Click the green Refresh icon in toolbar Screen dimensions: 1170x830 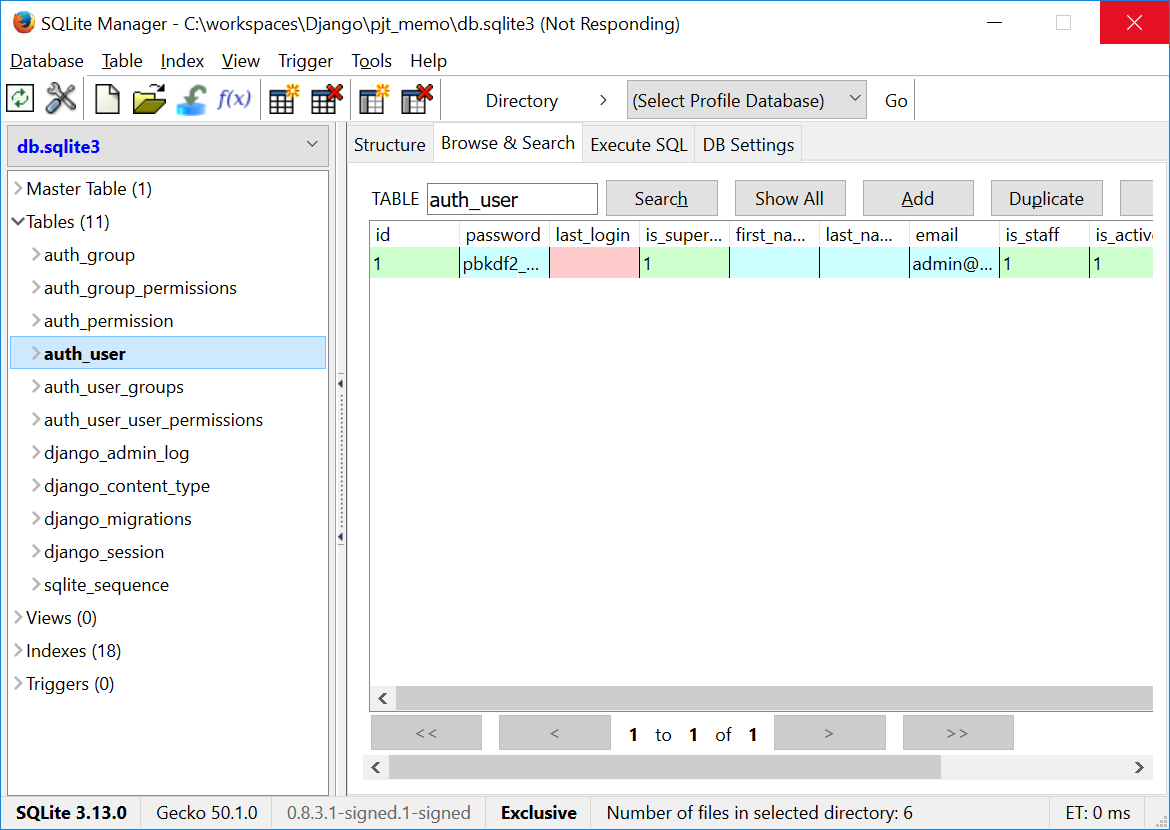click(20, 99)
